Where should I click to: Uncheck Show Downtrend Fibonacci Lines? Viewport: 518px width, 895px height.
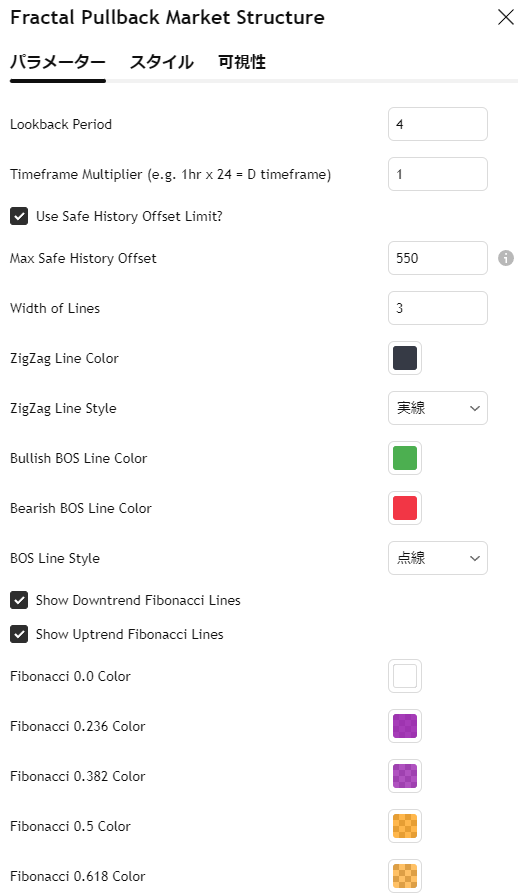click(x=19, y=600)
